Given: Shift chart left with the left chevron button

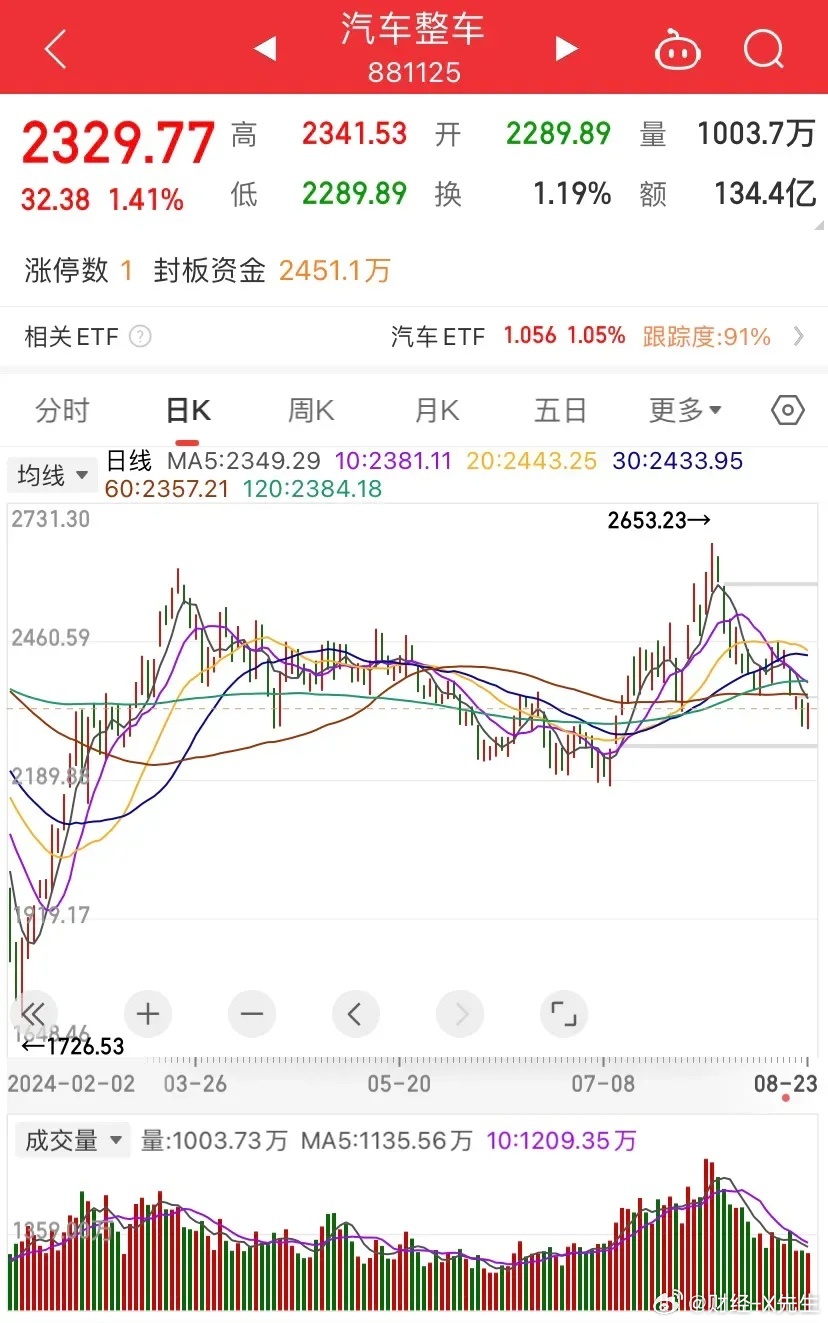Looking at the screenshot, I should pos(355,1014).
